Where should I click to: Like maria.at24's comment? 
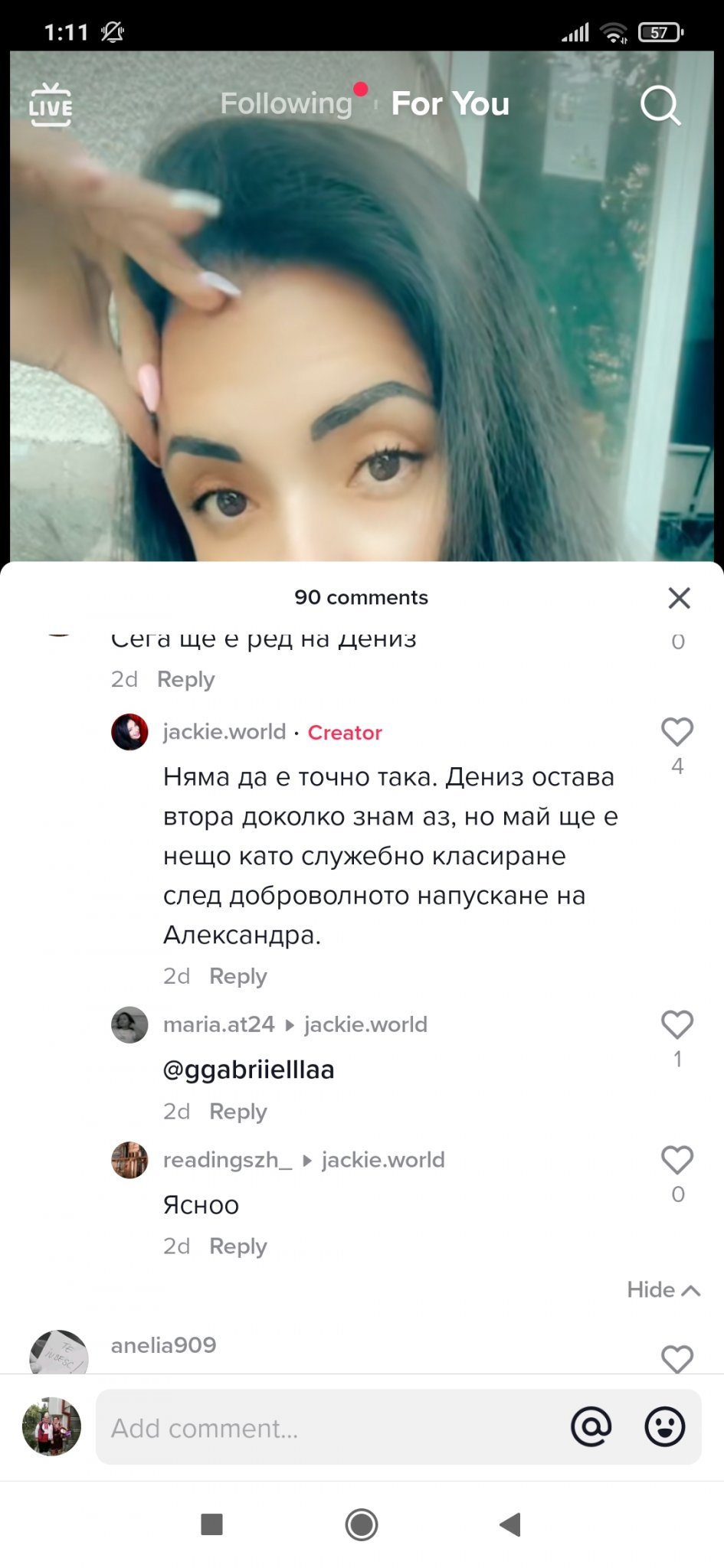tap(677, 1024)
